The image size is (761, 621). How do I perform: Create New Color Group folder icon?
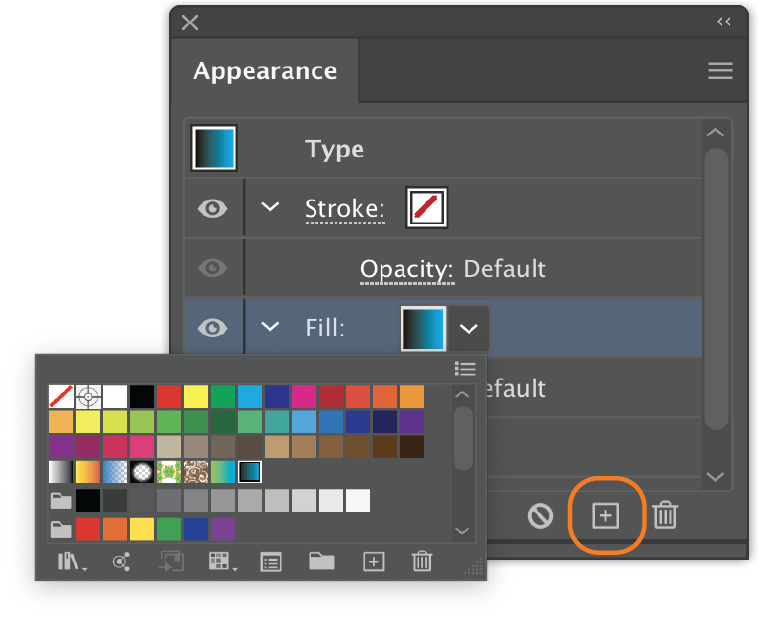click(322, 561)
